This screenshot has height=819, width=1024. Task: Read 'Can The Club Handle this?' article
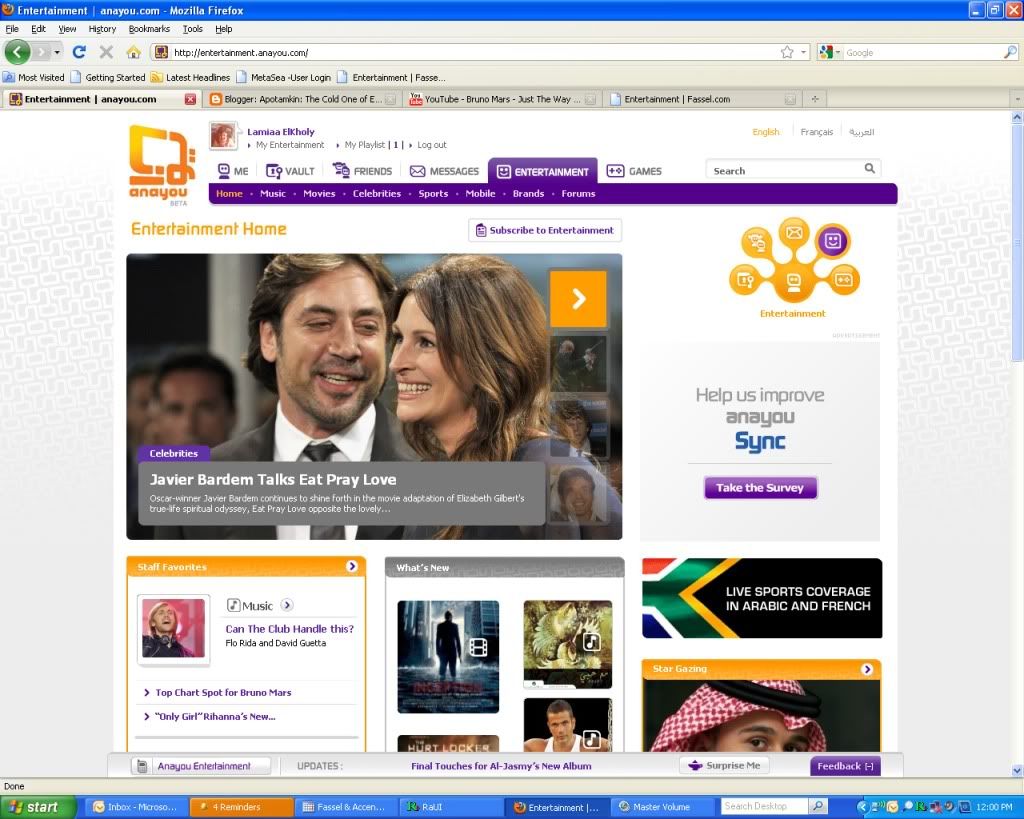click(289, 629)
